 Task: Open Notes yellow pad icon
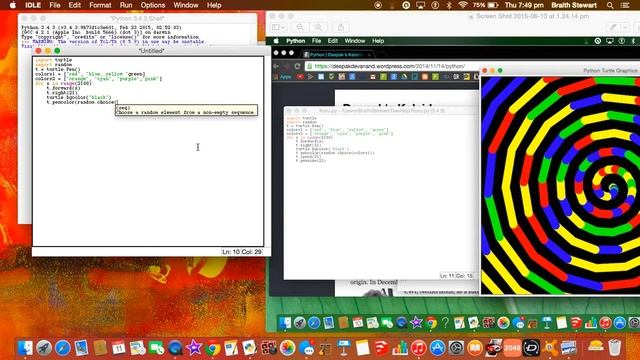(x=362, y=348)
